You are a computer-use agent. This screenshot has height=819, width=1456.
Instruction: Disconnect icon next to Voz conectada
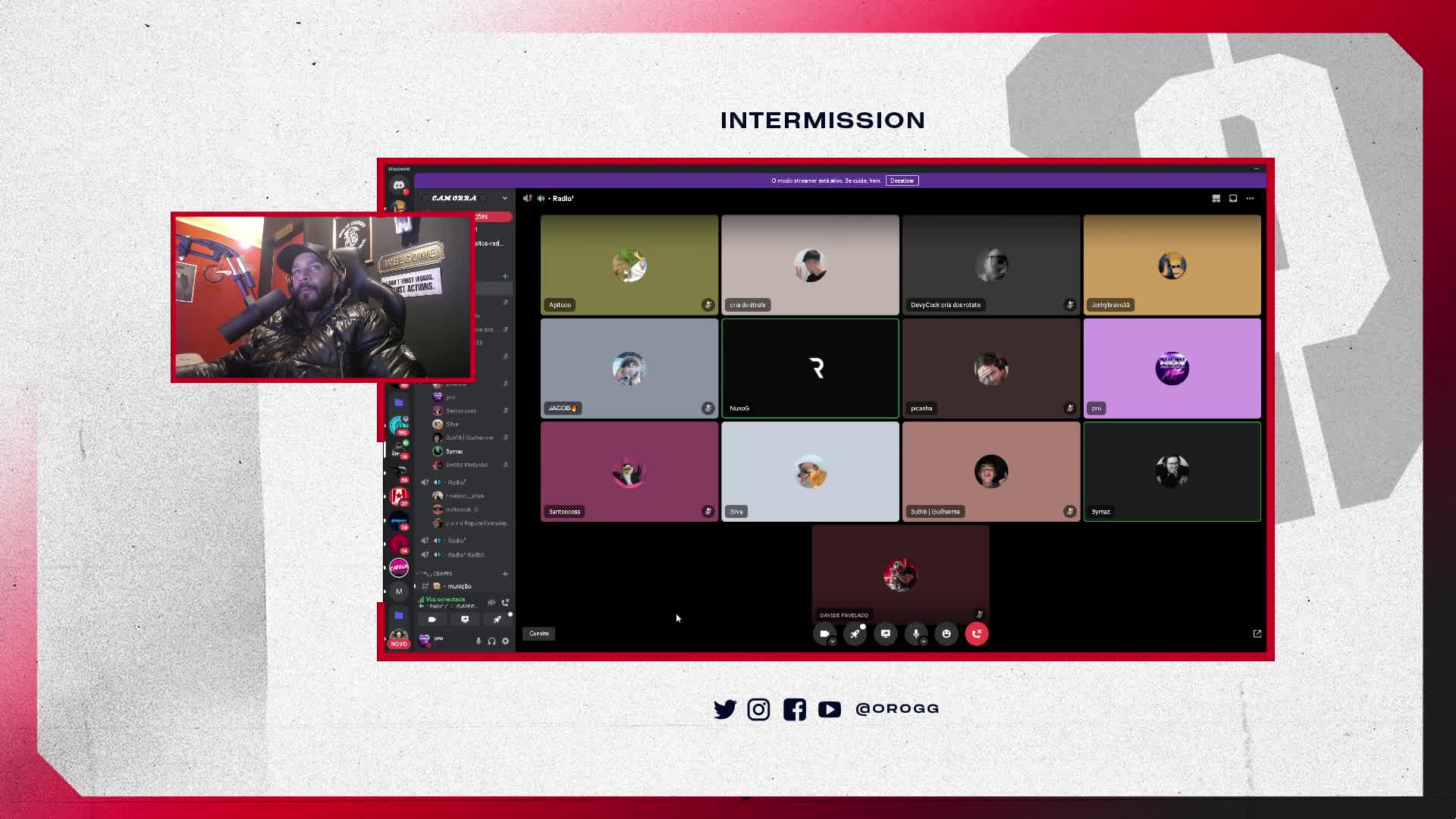[506, 603]
